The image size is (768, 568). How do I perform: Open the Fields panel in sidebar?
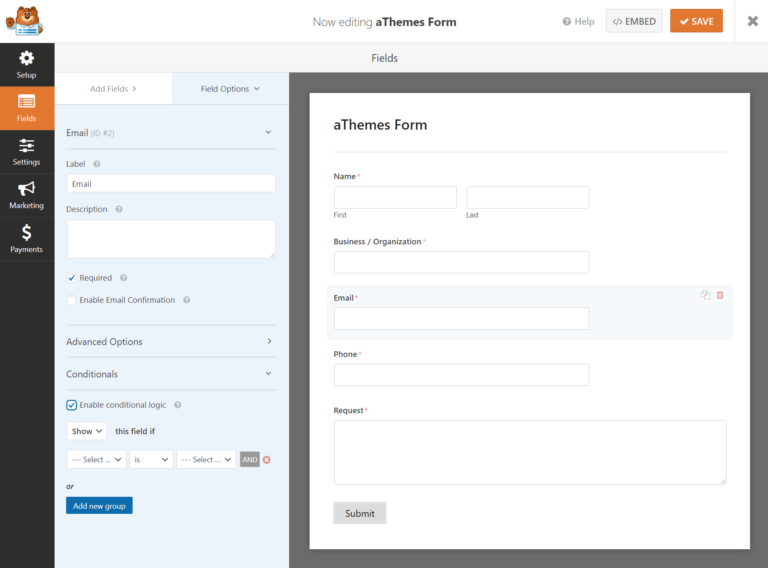coord(26,108)
